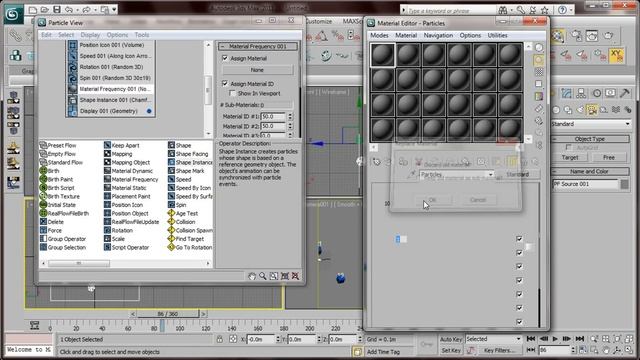640x360 pixels.
Task: Select Spin 001 operator in event
Action: pos(110,78)
